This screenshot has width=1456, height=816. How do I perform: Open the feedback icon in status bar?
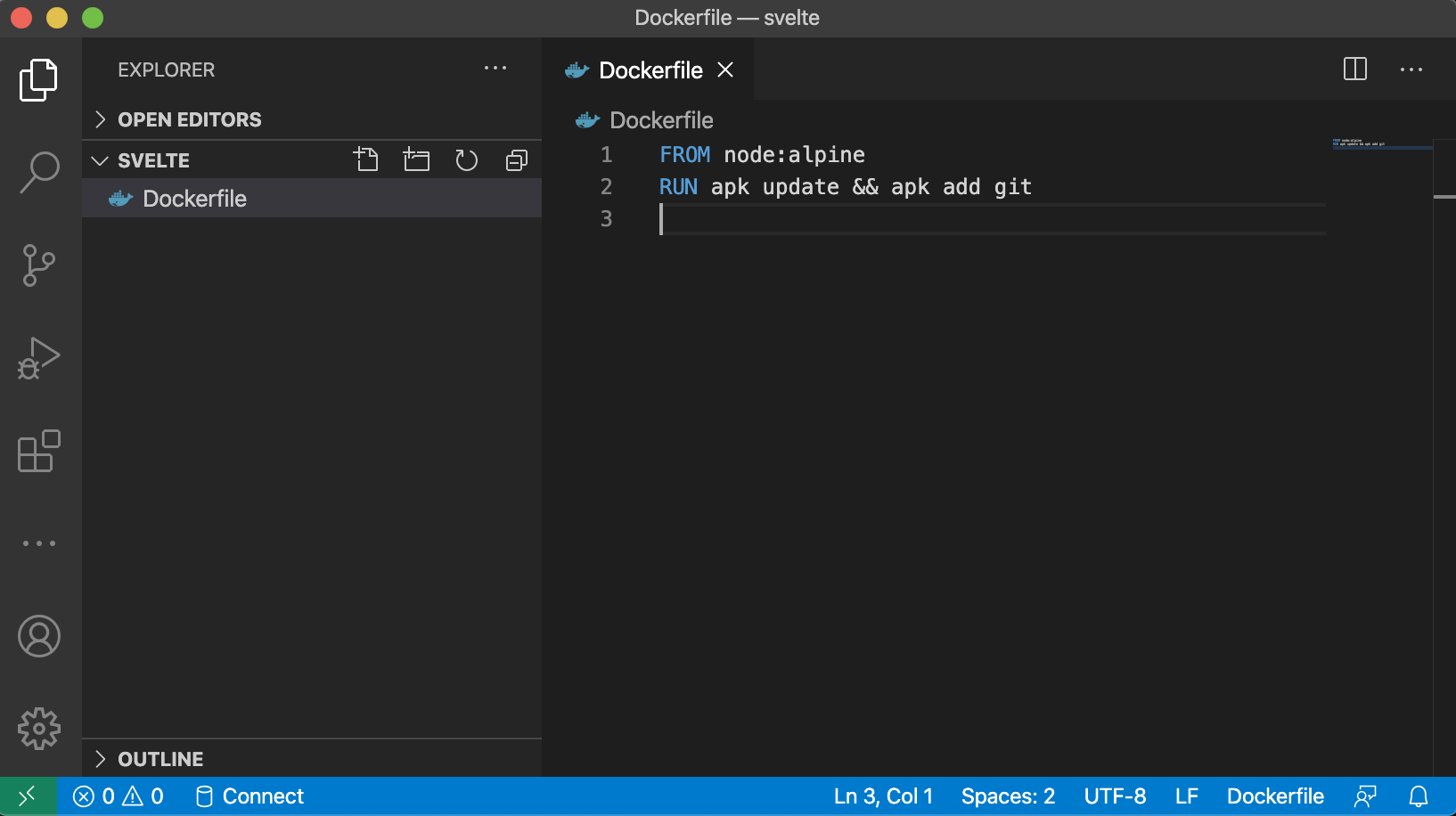[x=1365, y=796]
